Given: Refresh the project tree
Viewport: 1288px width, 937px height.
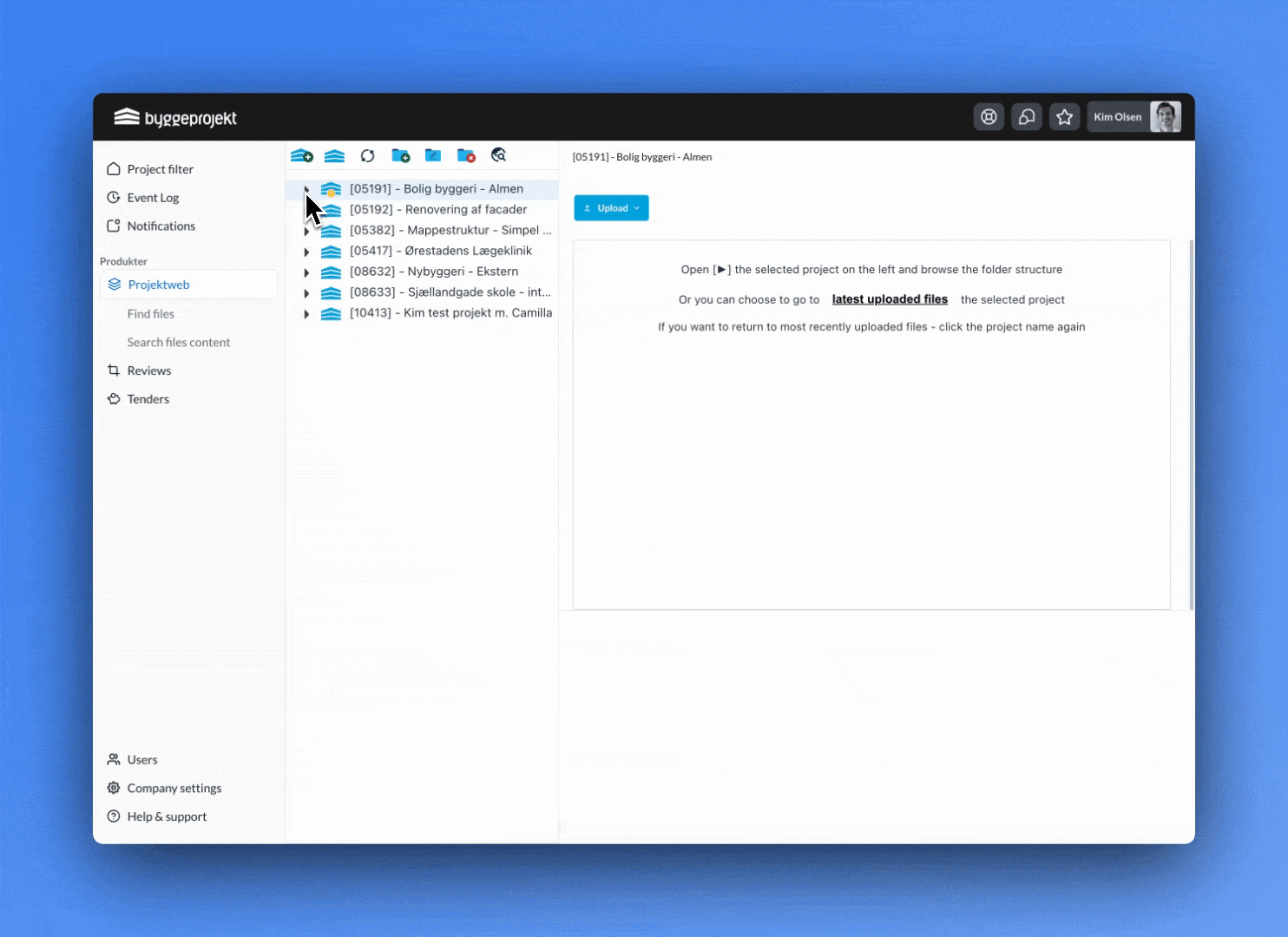Looking at the screenshot, I should (367, 155).
